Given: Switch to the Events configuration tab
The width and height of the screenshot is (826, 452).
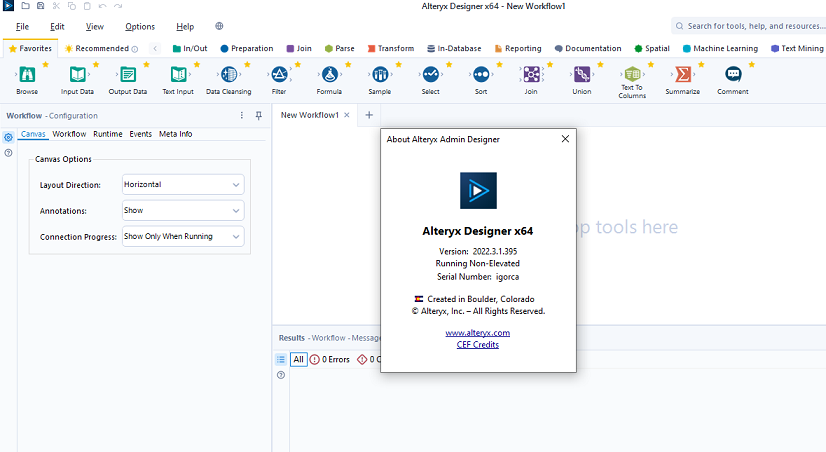Looking at the screenshot, I should (141, 134).
